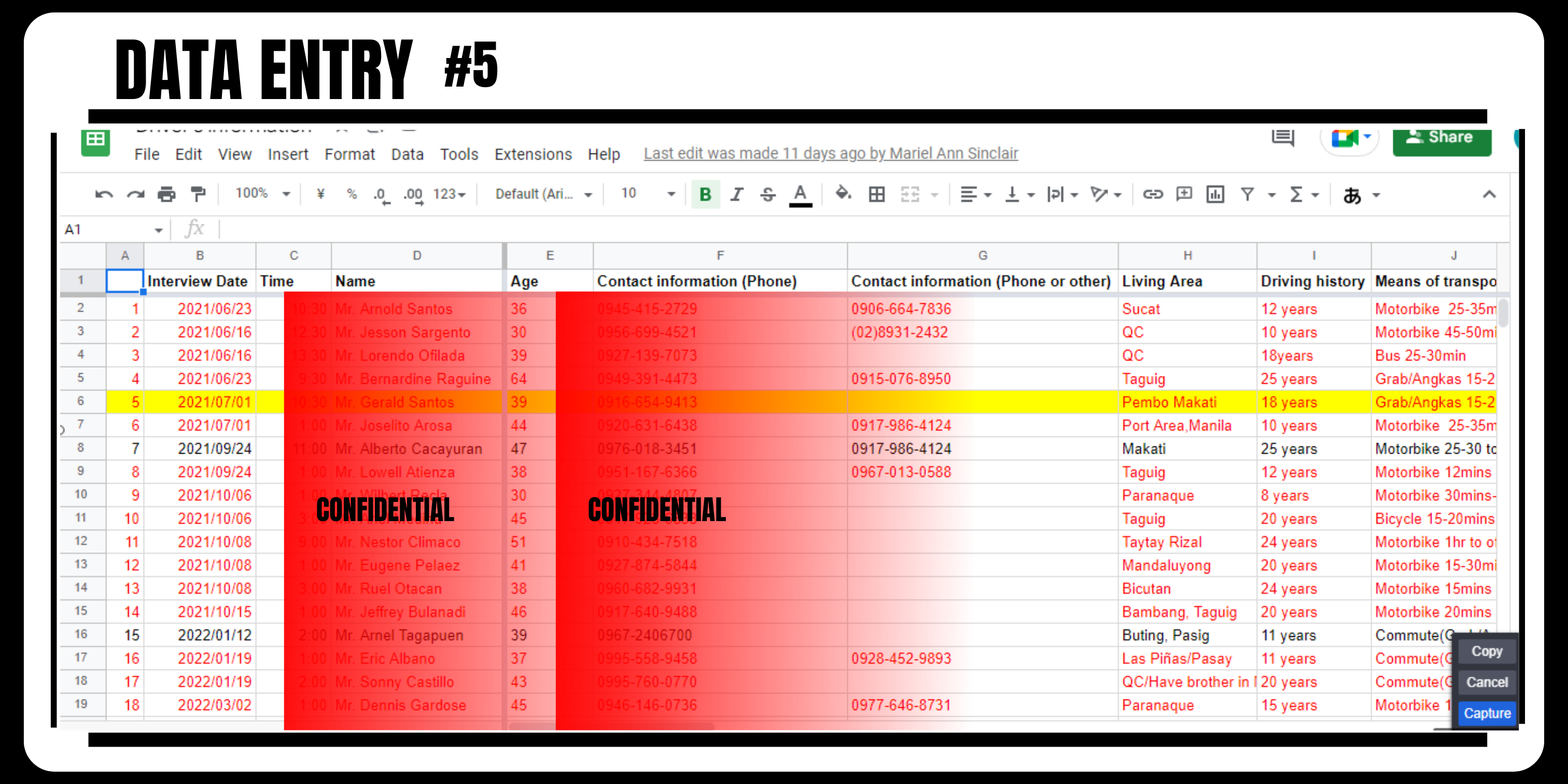Screen dimensions: 1568x784
Task: Toggle italic formatting
Action: tap(736, 195)
